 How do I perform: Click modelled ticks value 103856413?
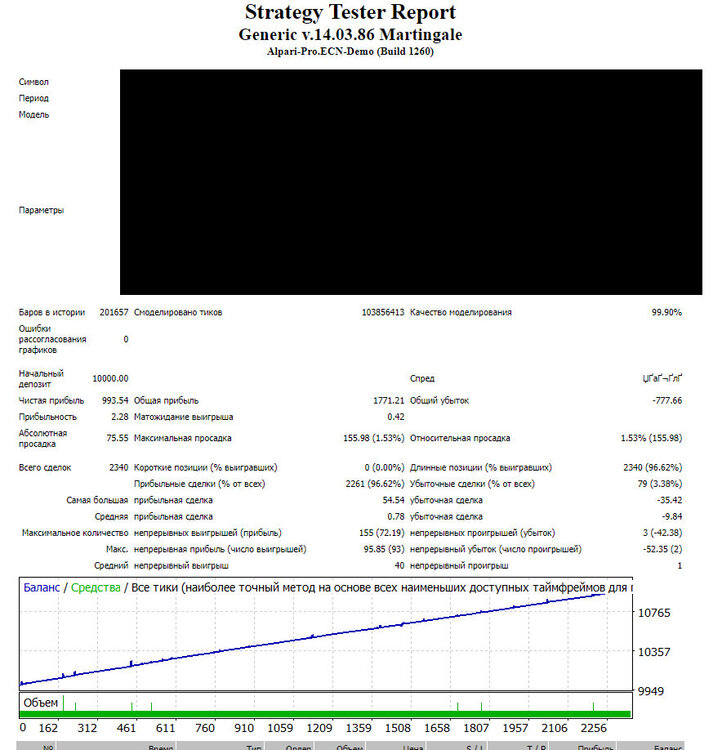pyautogui.click(x=383, y=312)
